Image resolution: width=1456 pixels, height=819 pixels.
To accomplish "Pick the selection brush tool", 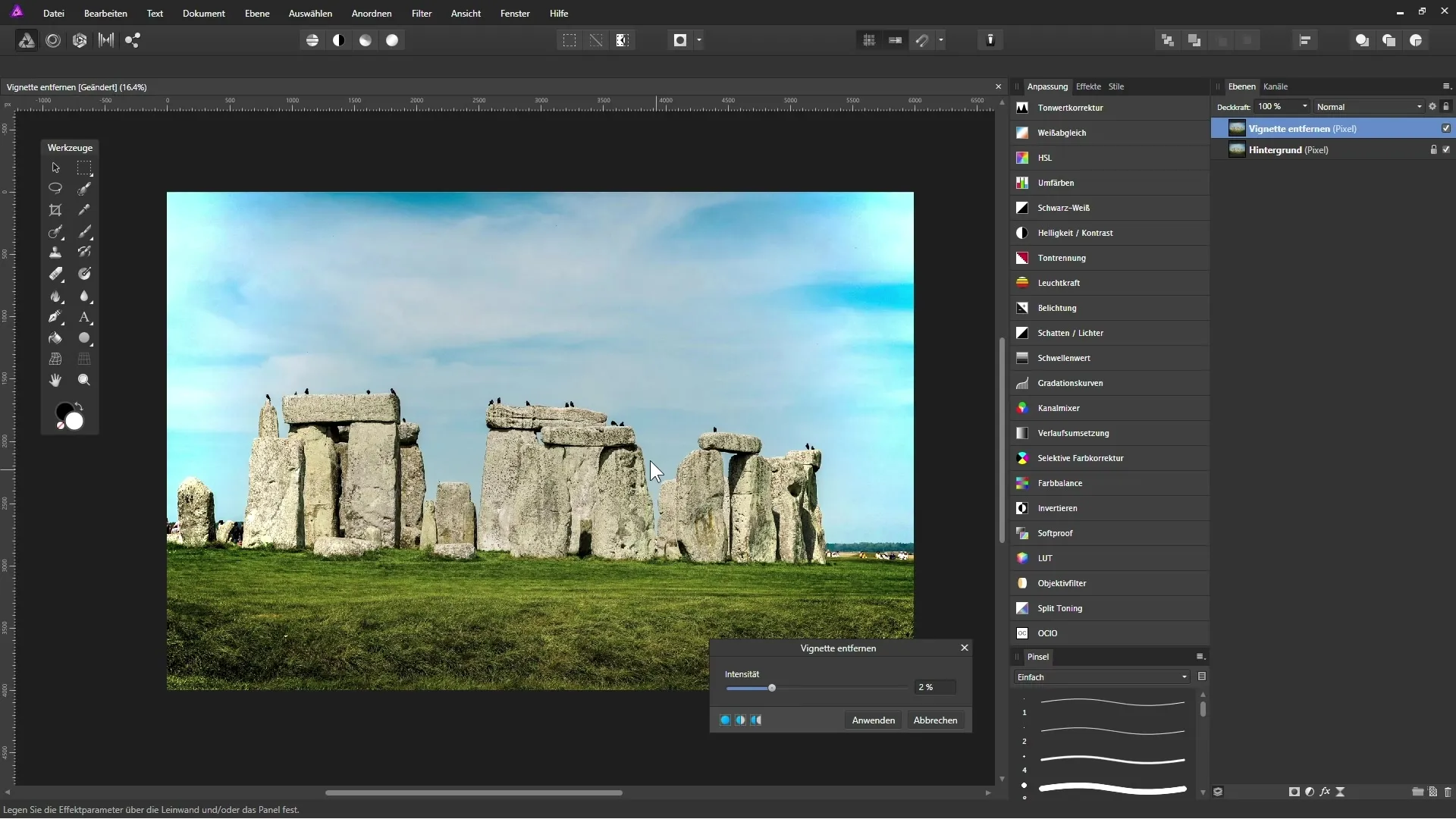I will tap(84, 188).
